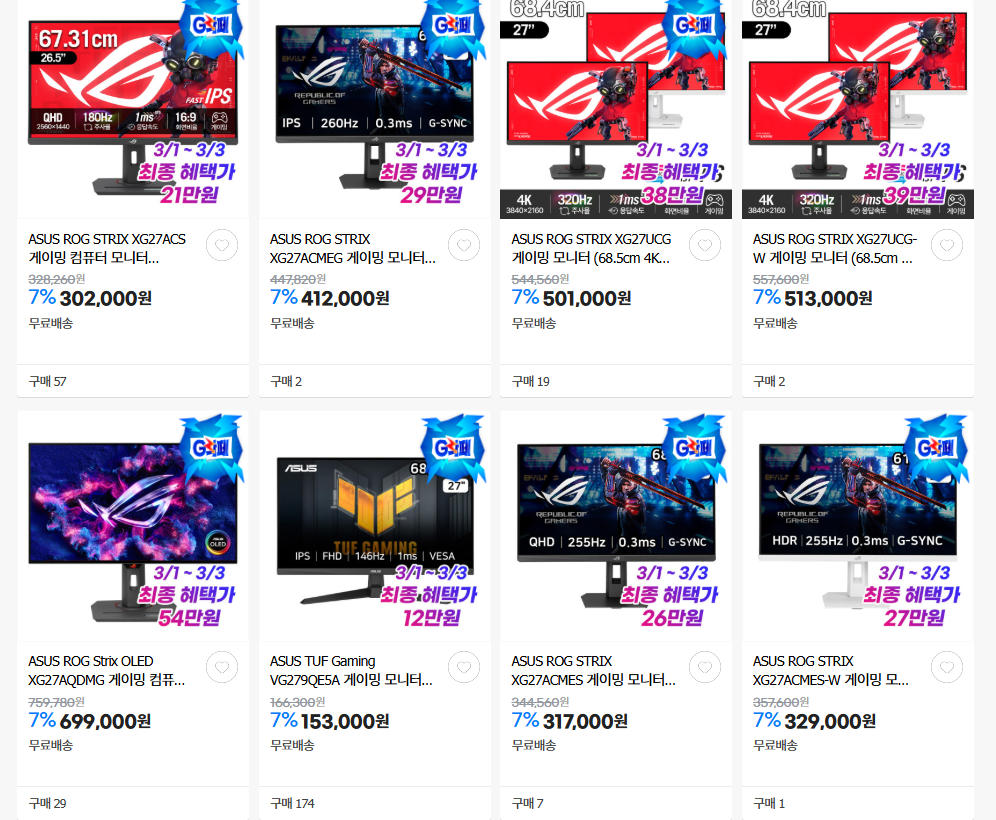This screenshot has width=996, height=820.
Task: View the OLED XG27AQDMG monitor thumbnail
Action: tap(133, 526)
